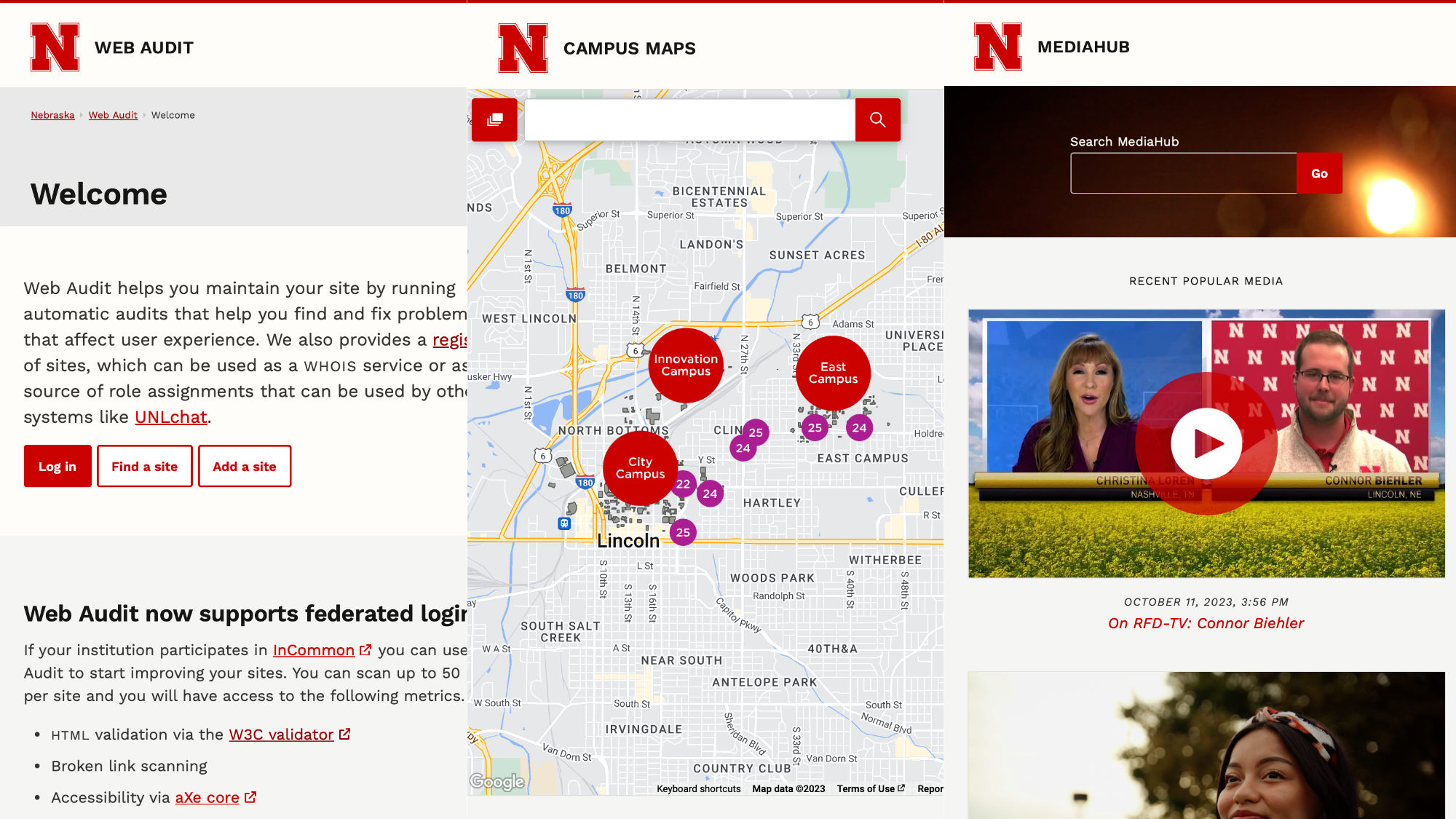The image size is (1456, 819).
Task: Select the Innovation Campus map marker
Action: [685, 365]
